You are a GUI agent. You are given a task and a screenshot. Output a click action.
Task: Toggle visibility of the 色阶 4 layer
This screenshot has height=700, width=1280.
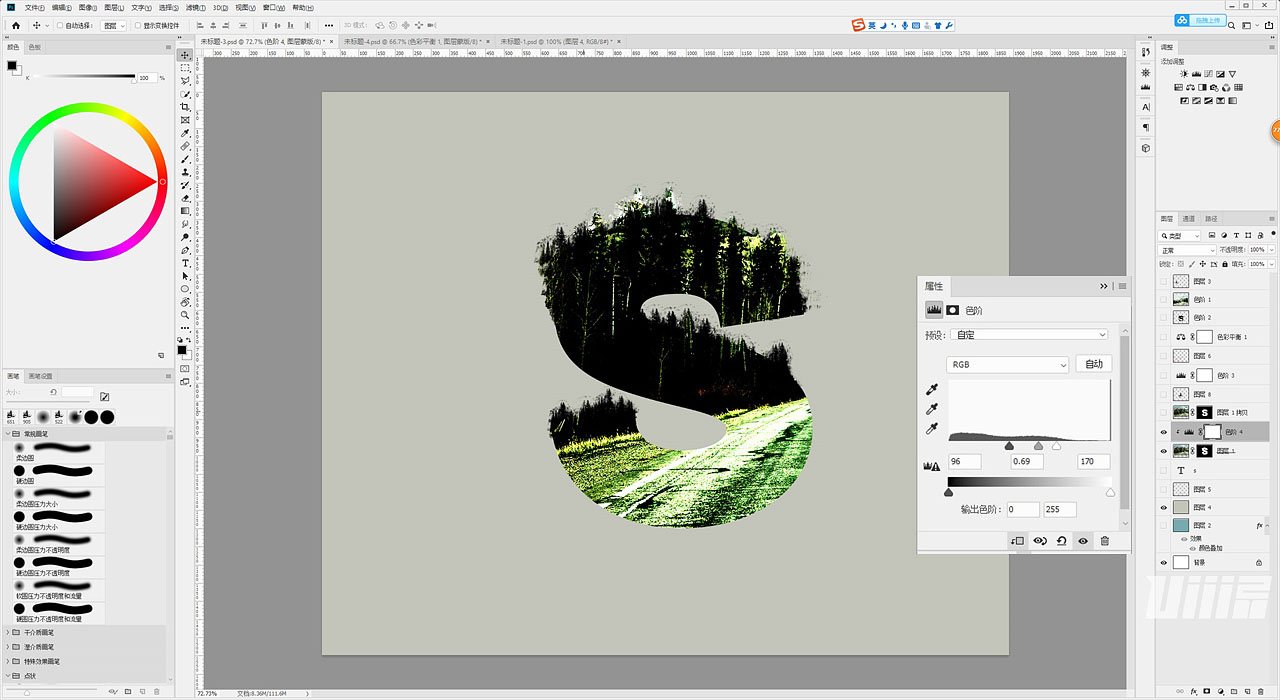tap(1163, 432)
